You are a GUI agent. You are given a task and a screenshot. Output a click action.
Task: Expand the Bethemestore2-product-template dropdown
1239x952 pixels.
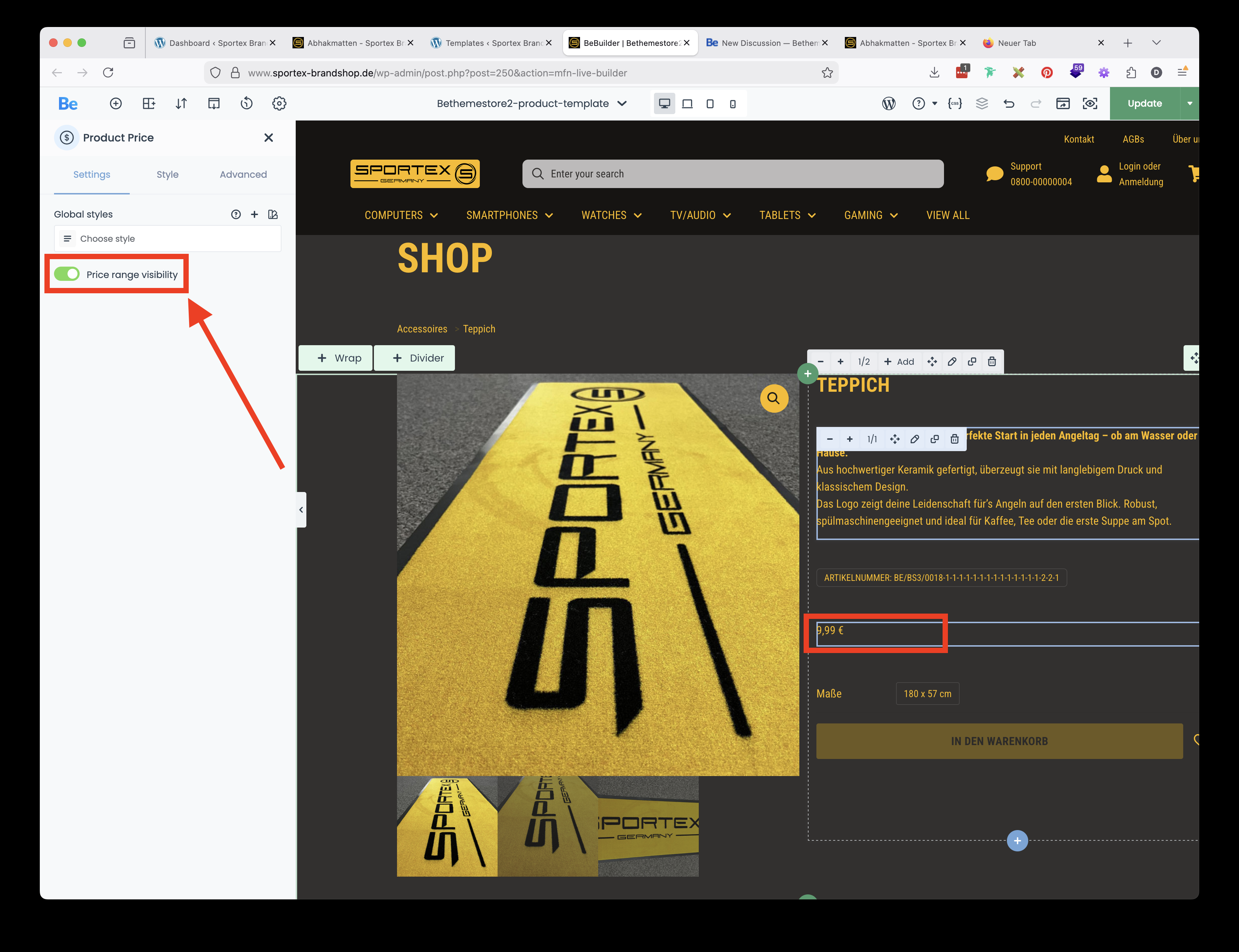(622, 103)
